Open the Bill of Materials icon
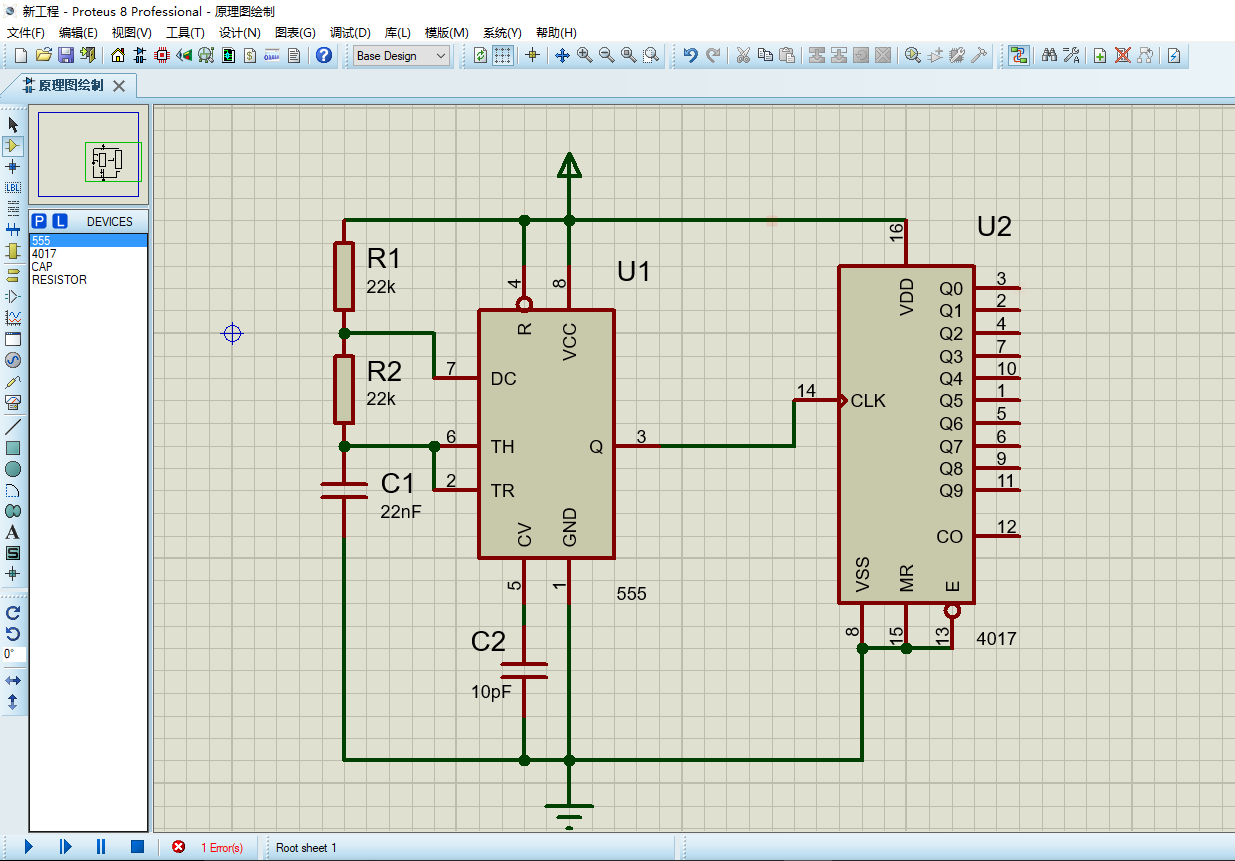 [250, 56]
